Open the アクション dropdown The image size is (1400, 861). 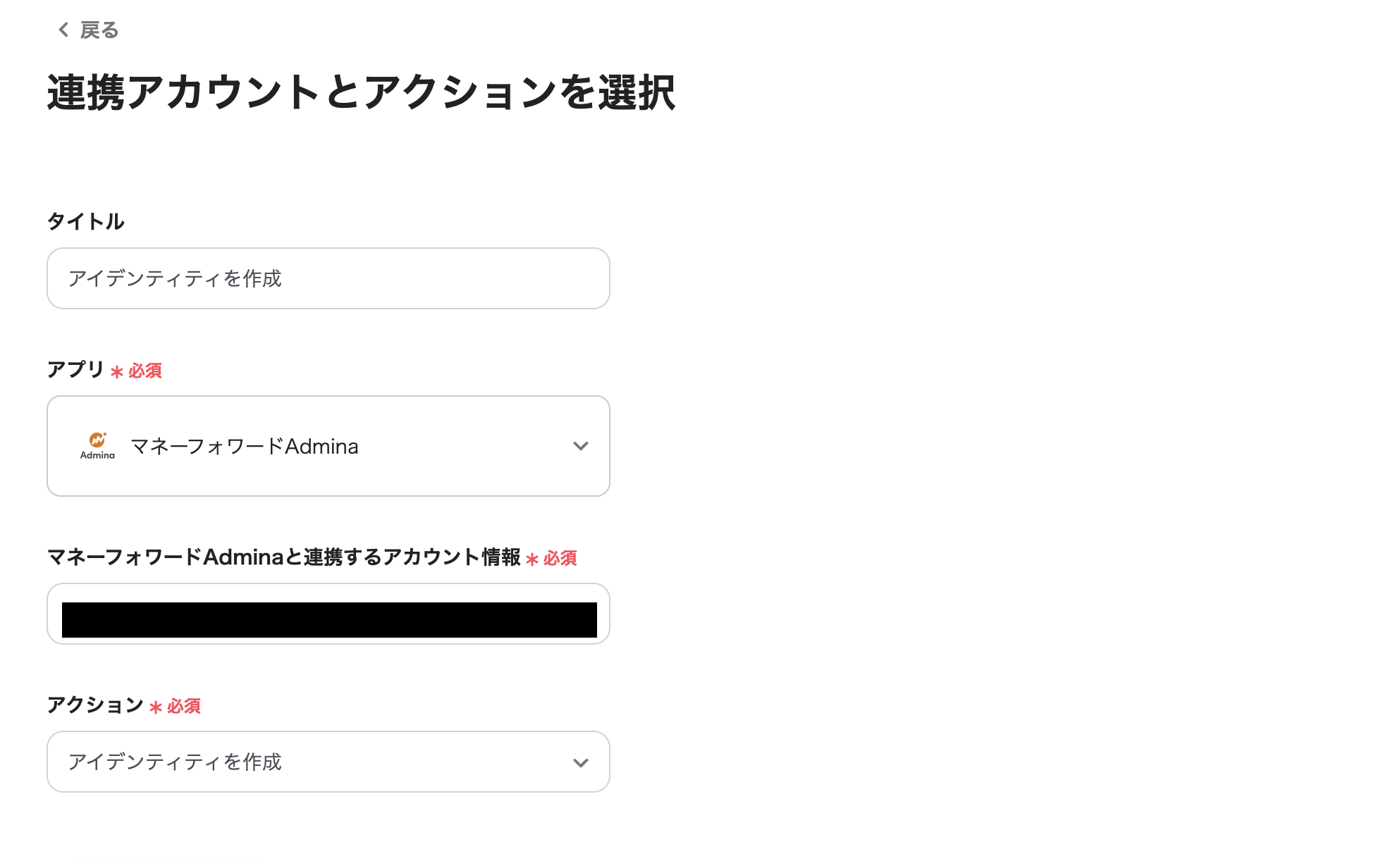point(328,762)
